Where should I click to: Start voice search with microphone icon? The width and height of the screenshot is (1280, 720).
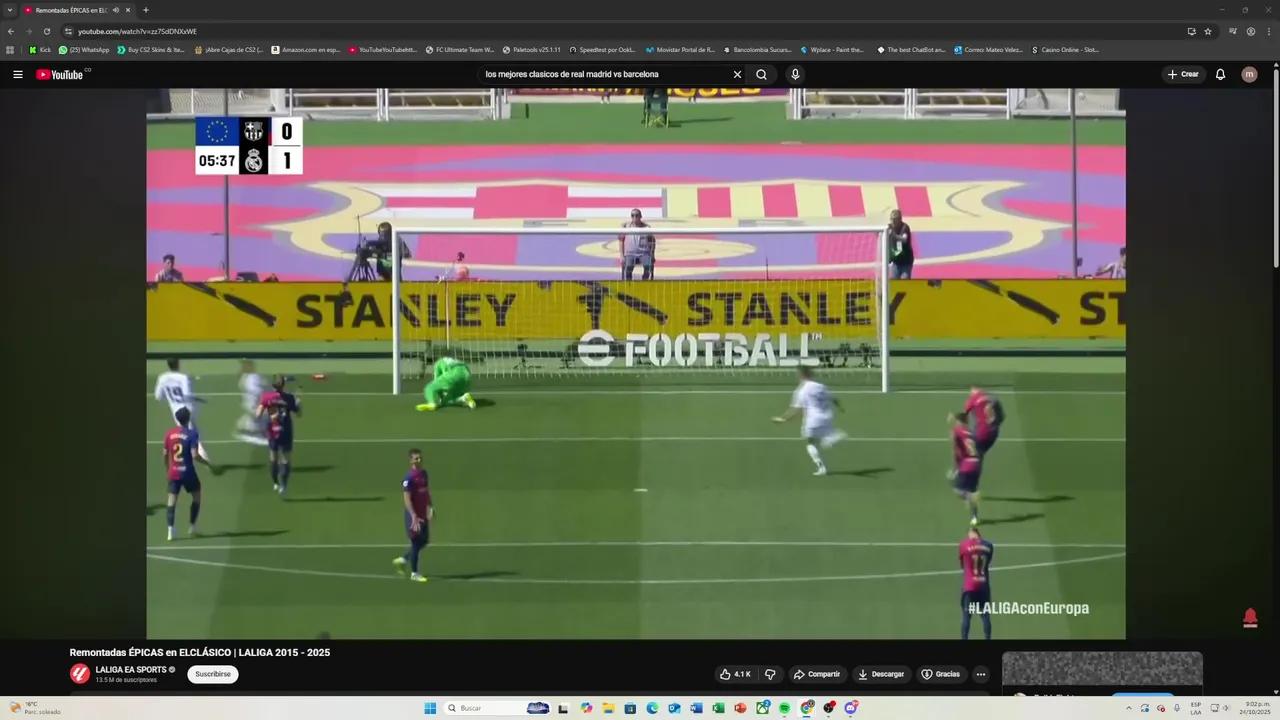point(795,74)
